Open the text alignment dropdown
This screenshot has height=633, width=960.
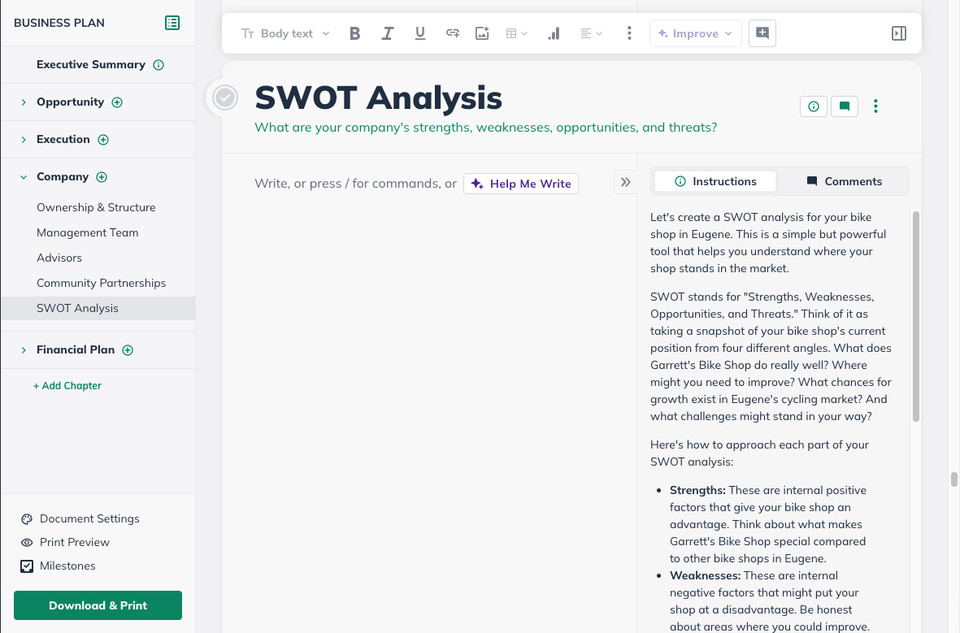tap(591, 34)
